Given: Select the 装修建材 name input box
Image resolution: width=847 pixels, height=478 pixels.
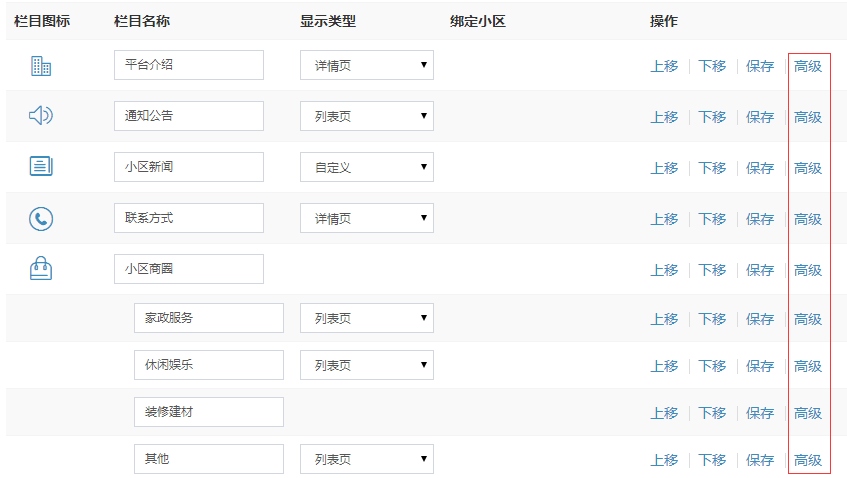Looking at the screenshot, I should coord(209,412).
